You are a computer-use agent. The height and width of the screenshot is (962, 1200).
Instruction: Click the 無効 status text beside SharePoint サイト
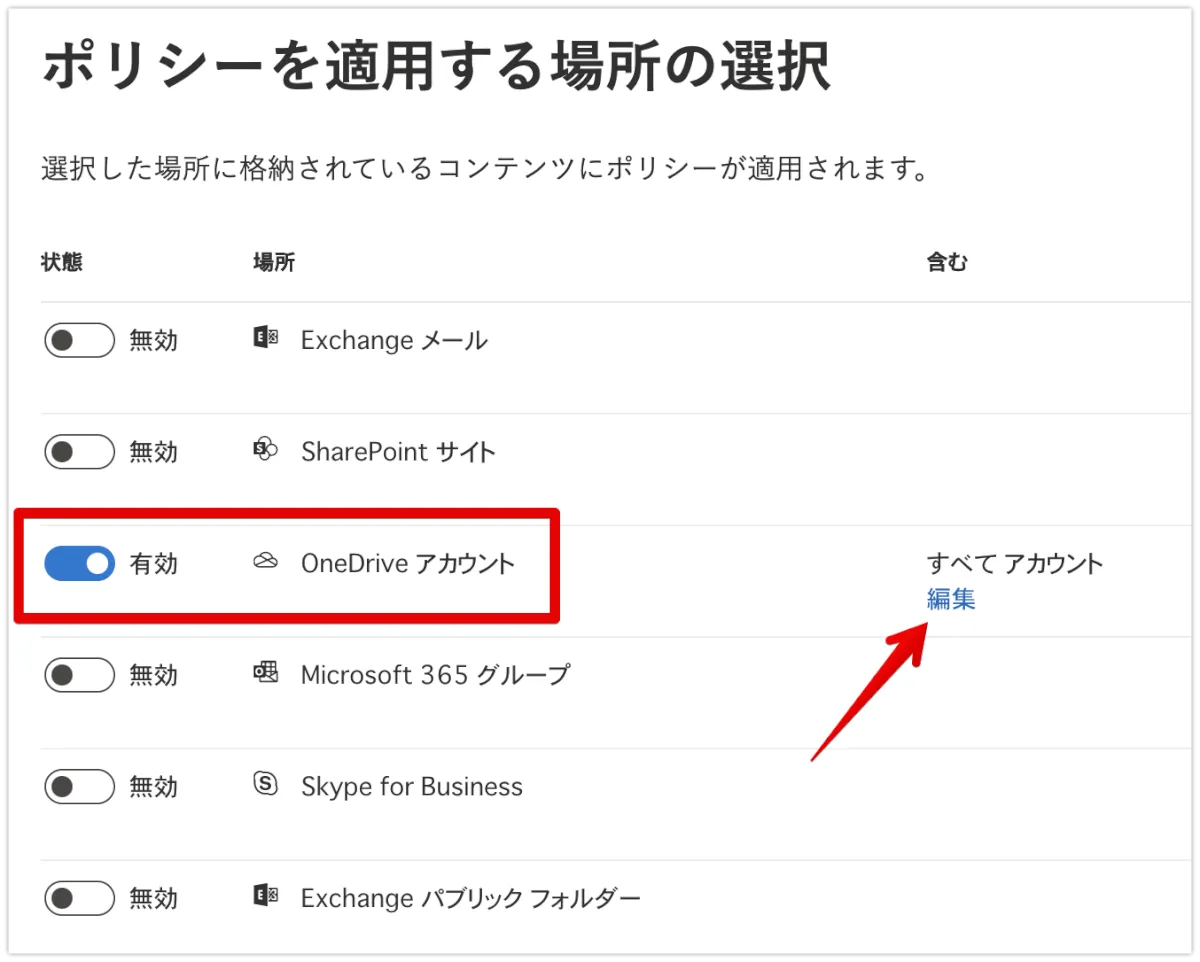click(154, 452)
